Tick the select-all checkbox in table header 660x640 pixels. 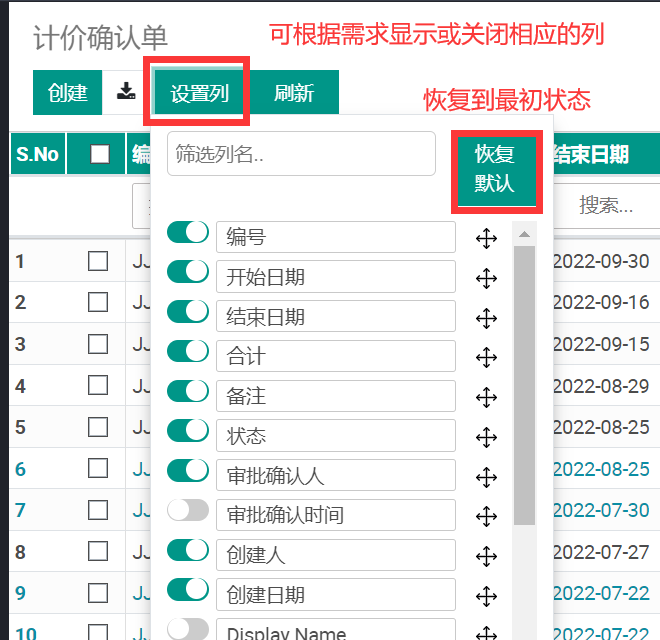point(100,154)
